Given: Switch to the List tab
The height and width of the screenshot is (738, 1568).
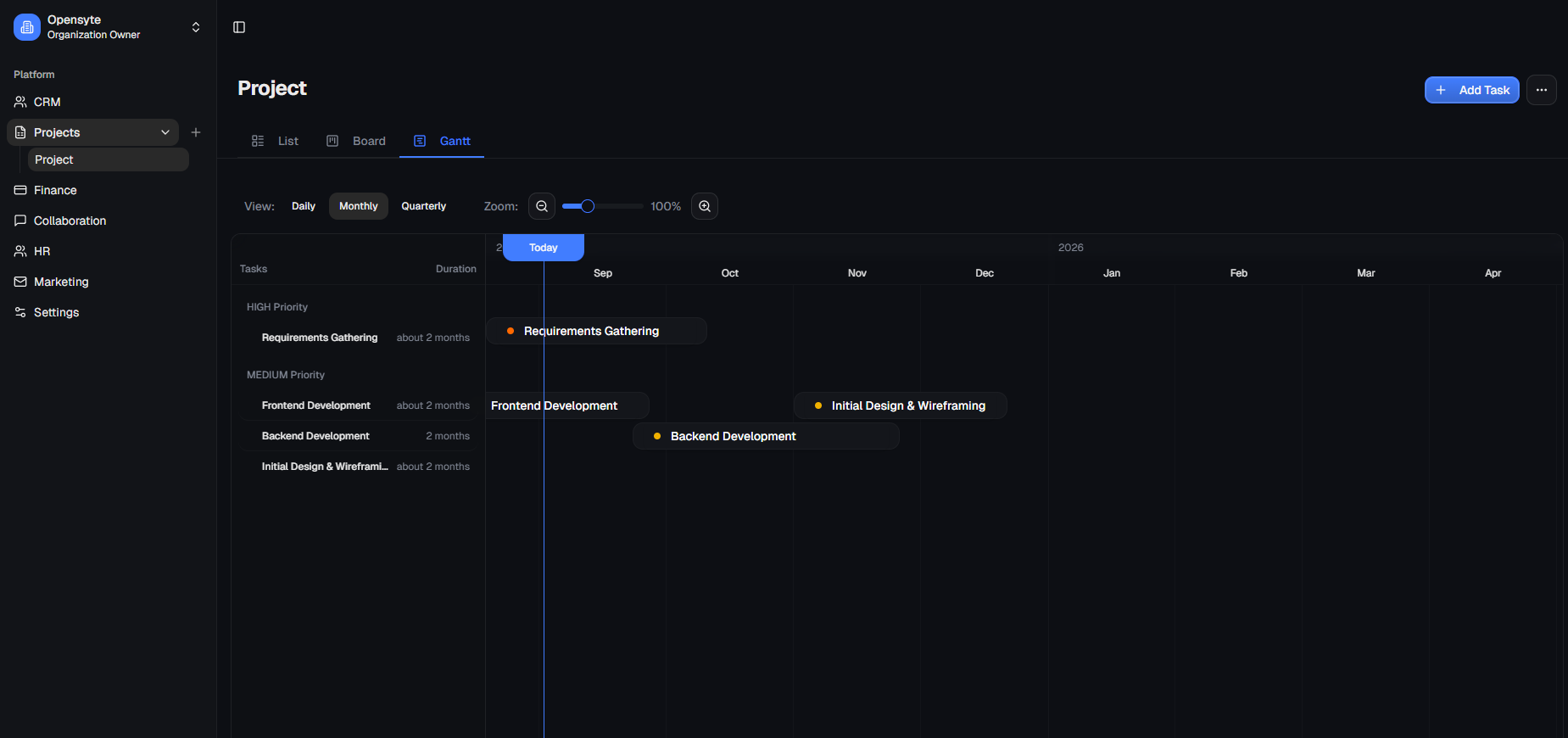Looking at the screenshot, I should [275, 141].
